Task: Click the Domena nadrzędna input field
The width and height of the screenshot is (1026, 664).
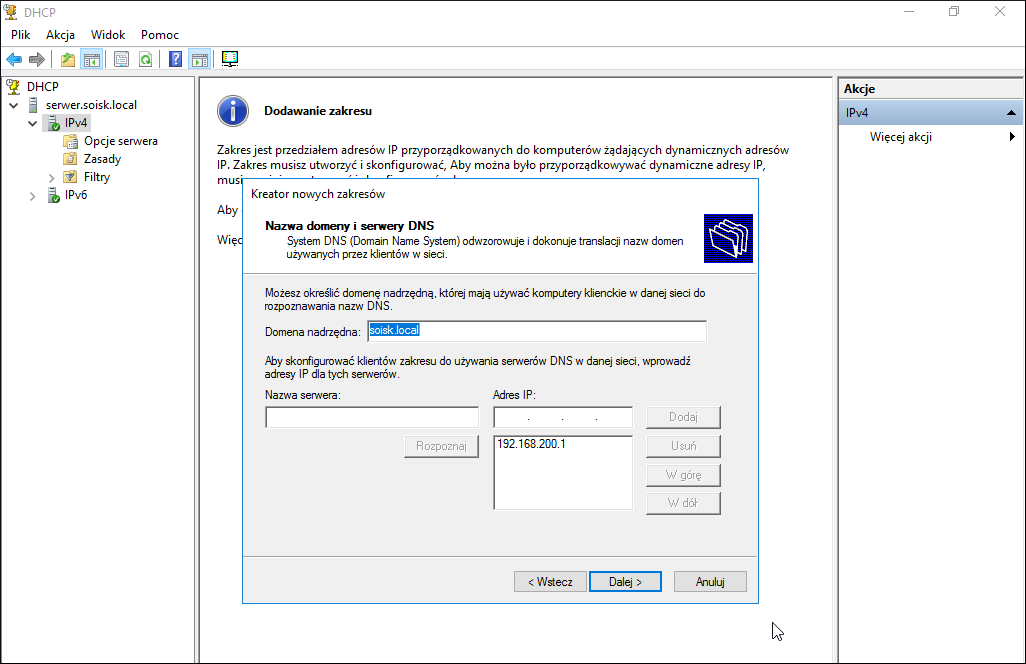Action: pyautogui.click(x=537, y=331)
